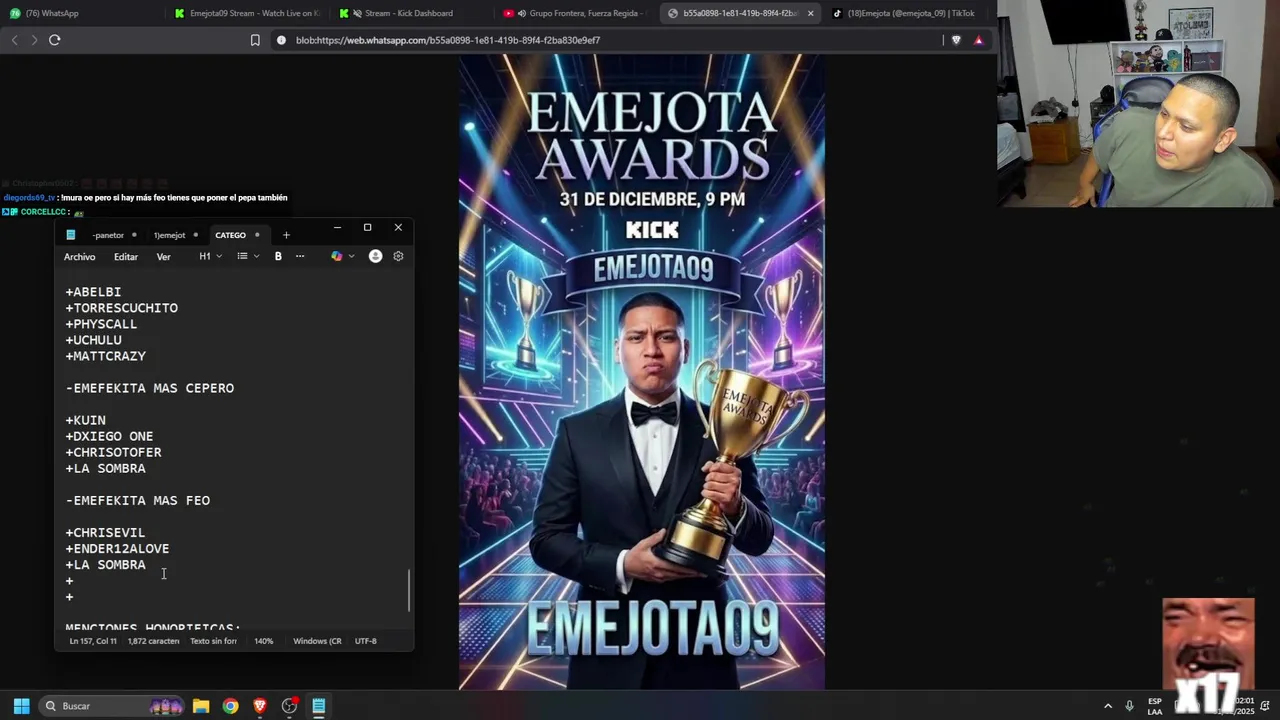Click the Brave Rewards triangle icon
This screenshot has width=1280, height=720.
point(979,40)
